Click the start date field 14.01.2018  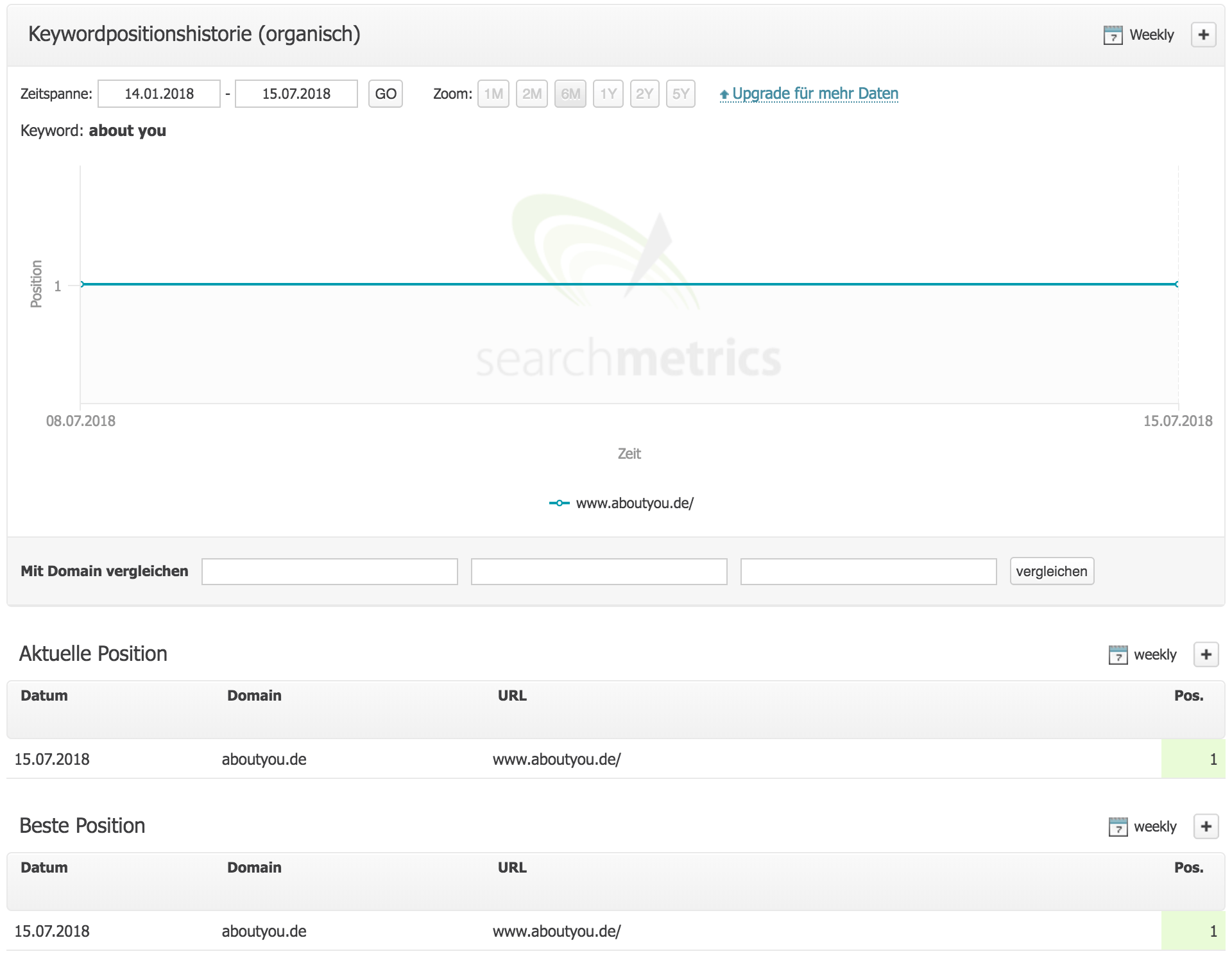[x=159, y=94]
